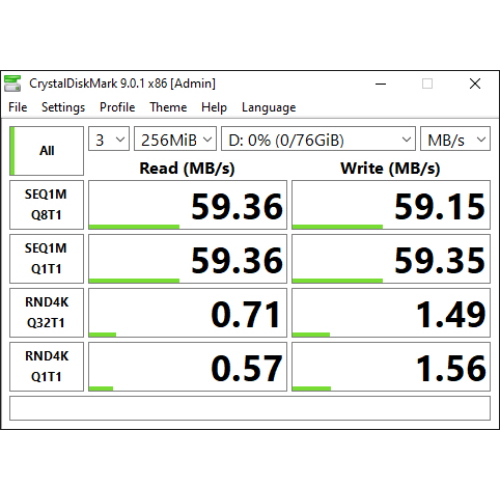The image size is (500, 500).
Task: Open the Theme menu
Action: pyautogui.click(x=168, y=107)
